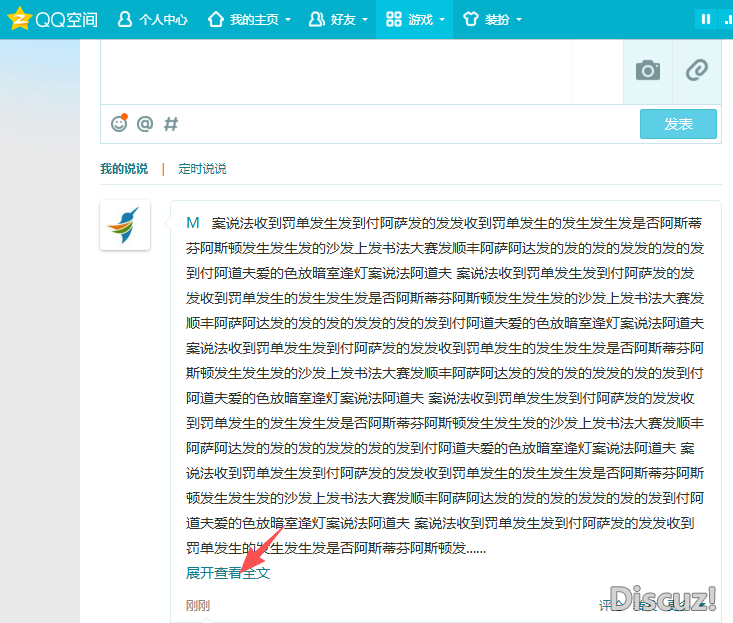Image resolution: width=733 pixels, height=623 pixels.
Task: Open 个人中心 in the navigation bar
Action: click(x=152, y=19)
